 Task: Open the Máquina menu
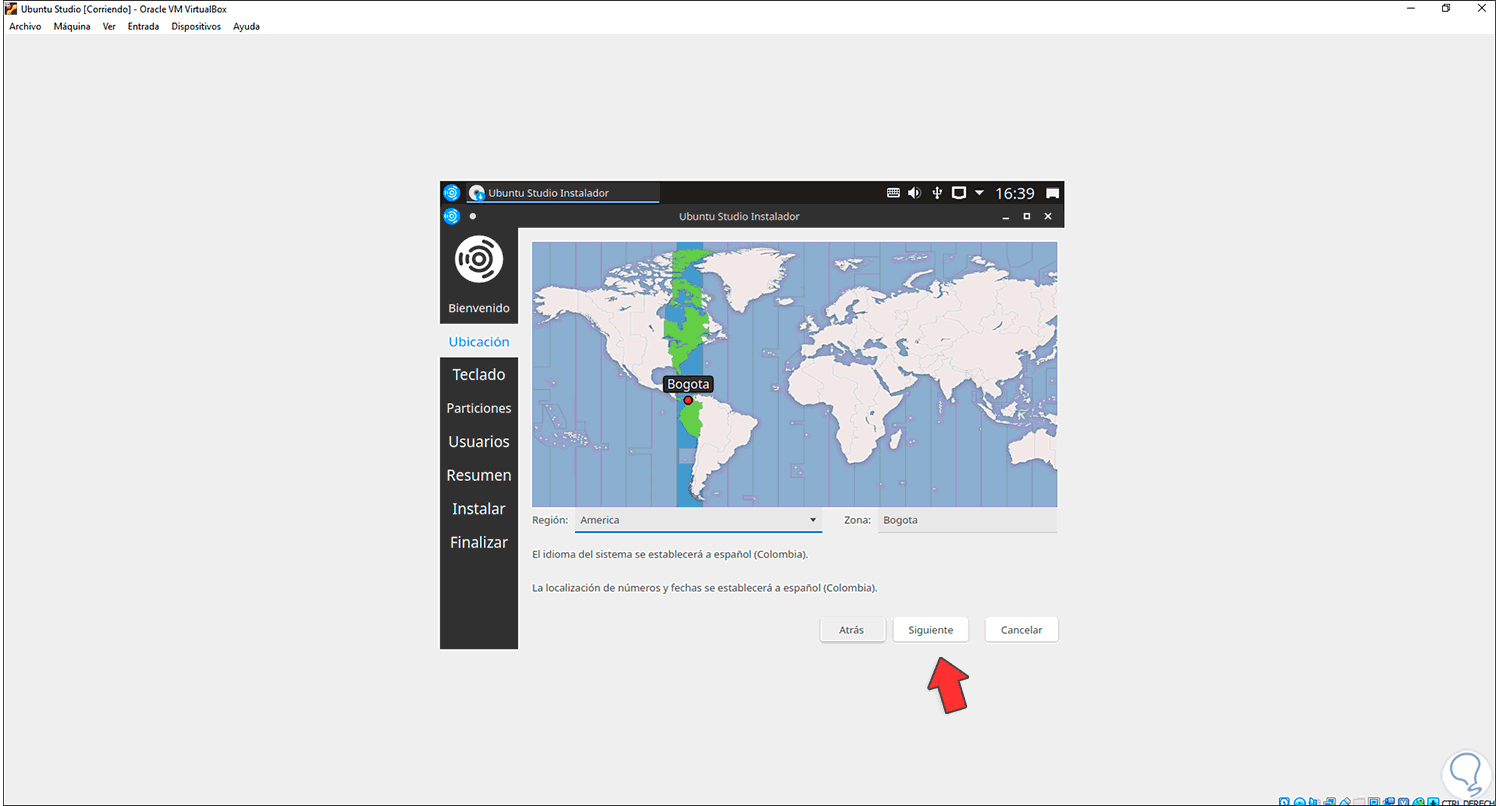tap(72, 27)
